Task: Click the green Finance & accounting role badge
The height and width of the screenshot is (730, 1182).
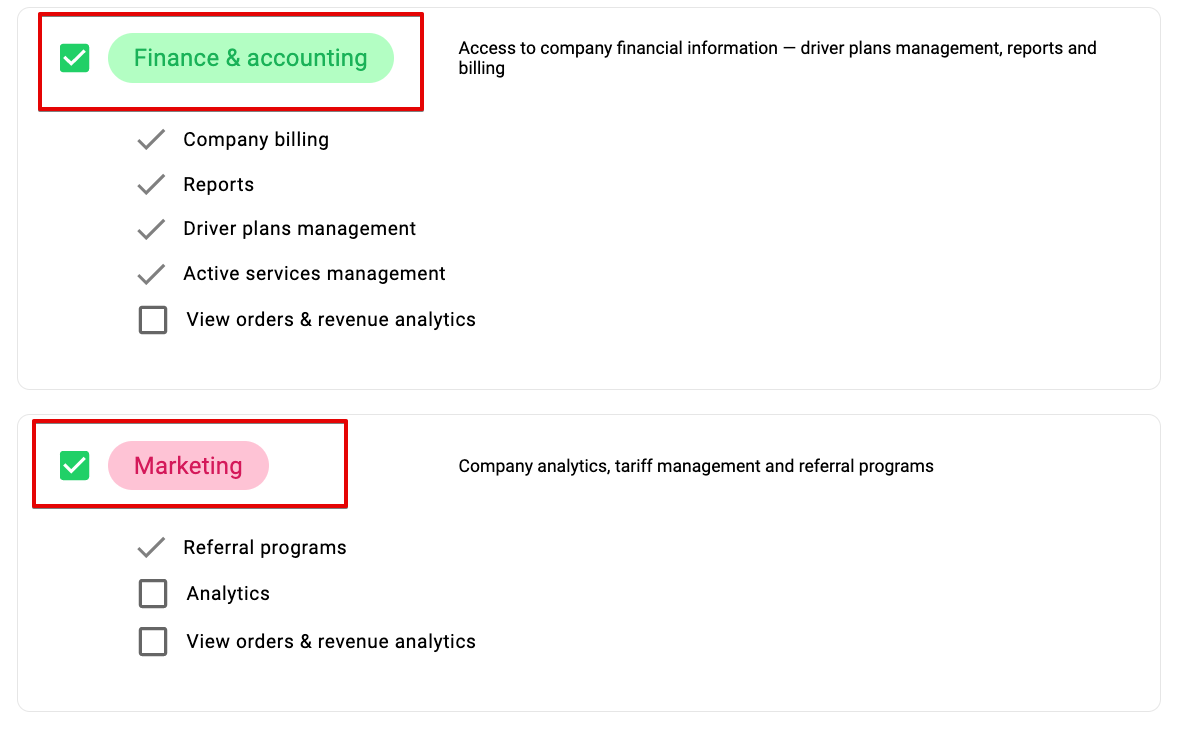Action: (x=250, y=58)
